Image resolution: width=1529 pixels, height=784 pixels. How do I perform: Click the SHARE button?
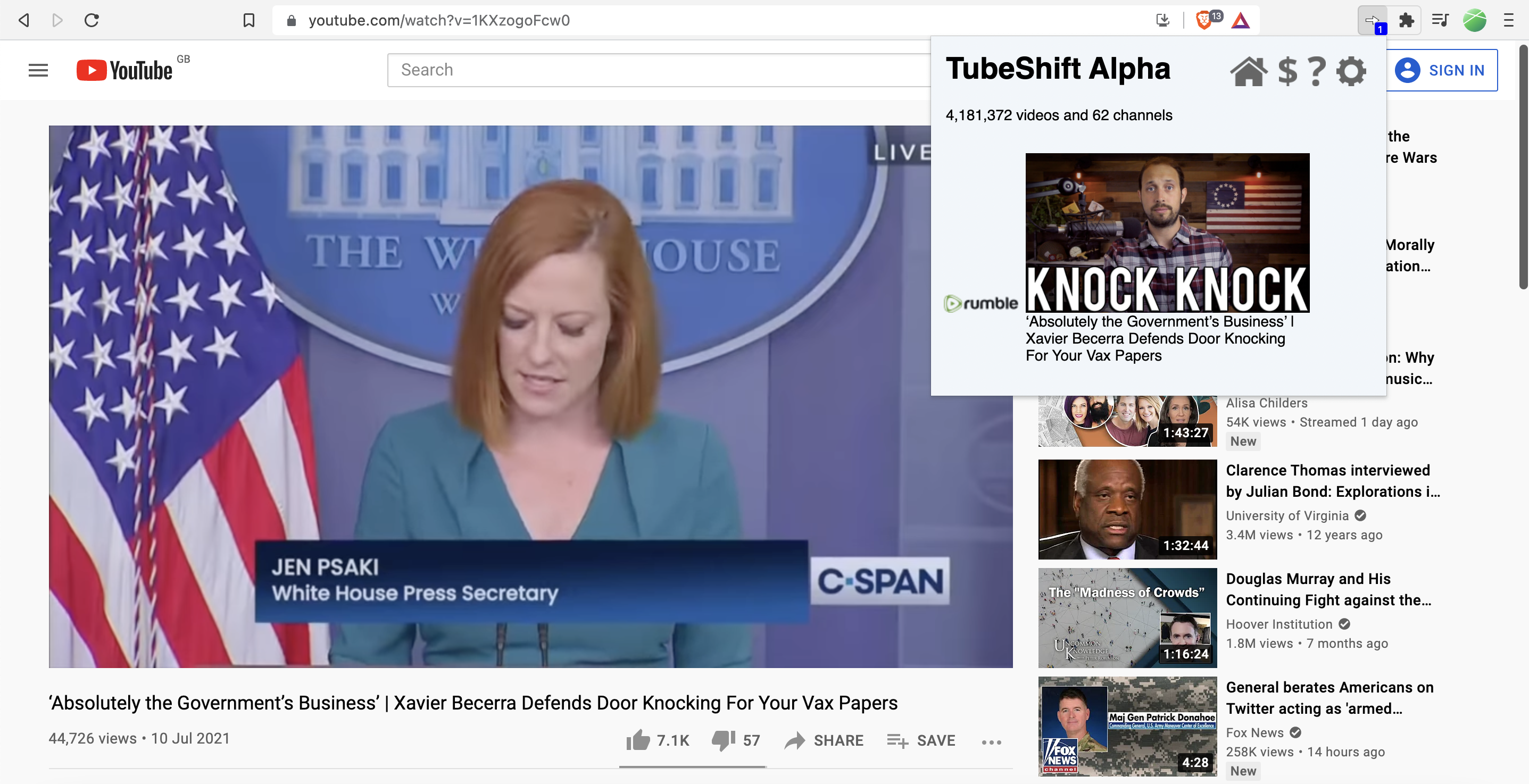(824, 740)
